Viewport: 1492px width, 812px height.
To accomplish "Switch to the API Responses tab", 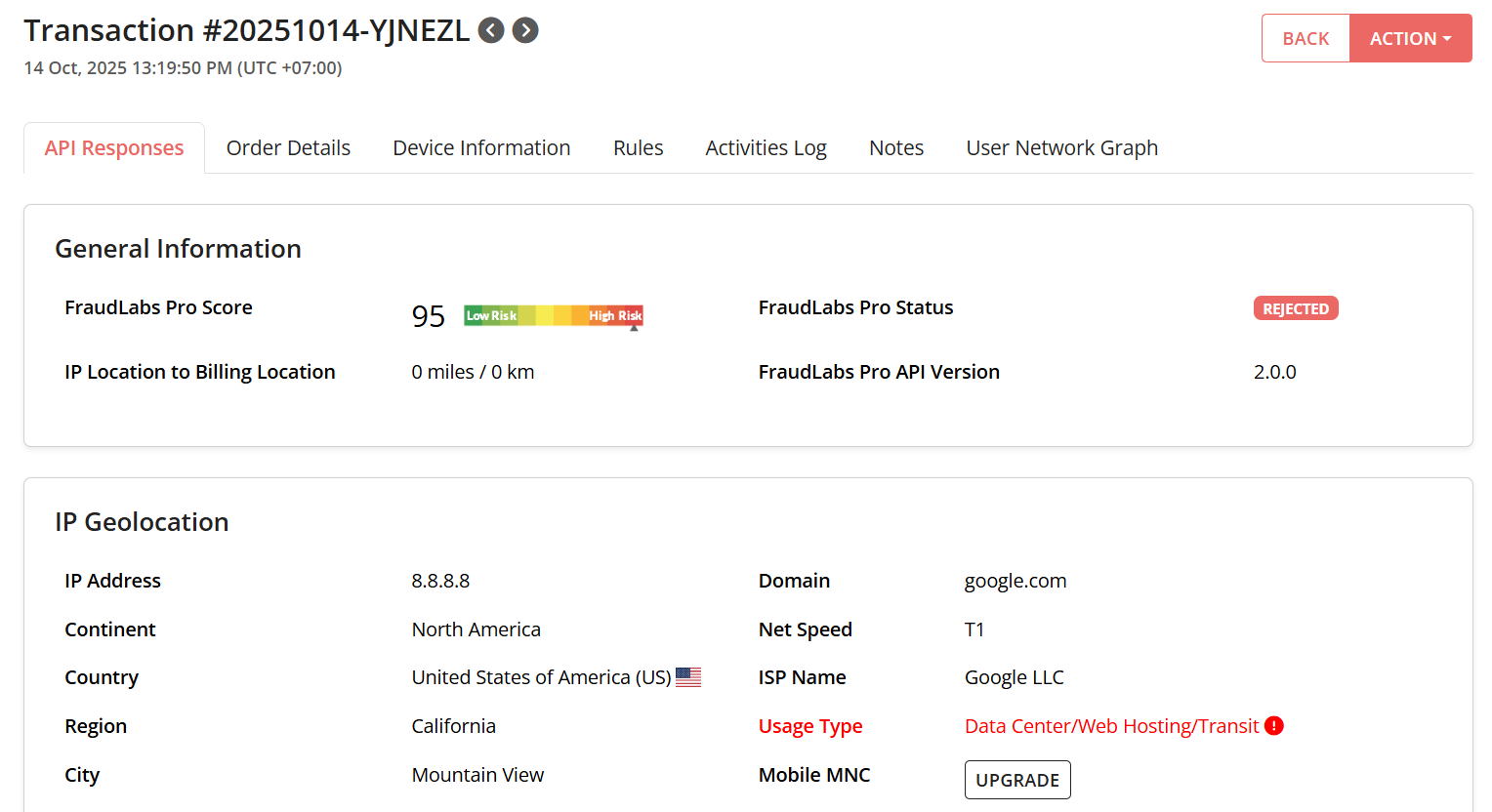I will coord(114,148).
